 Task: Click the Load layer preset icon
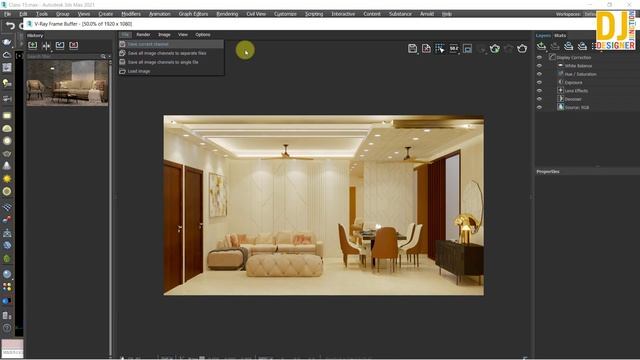[x=582, y=46]
